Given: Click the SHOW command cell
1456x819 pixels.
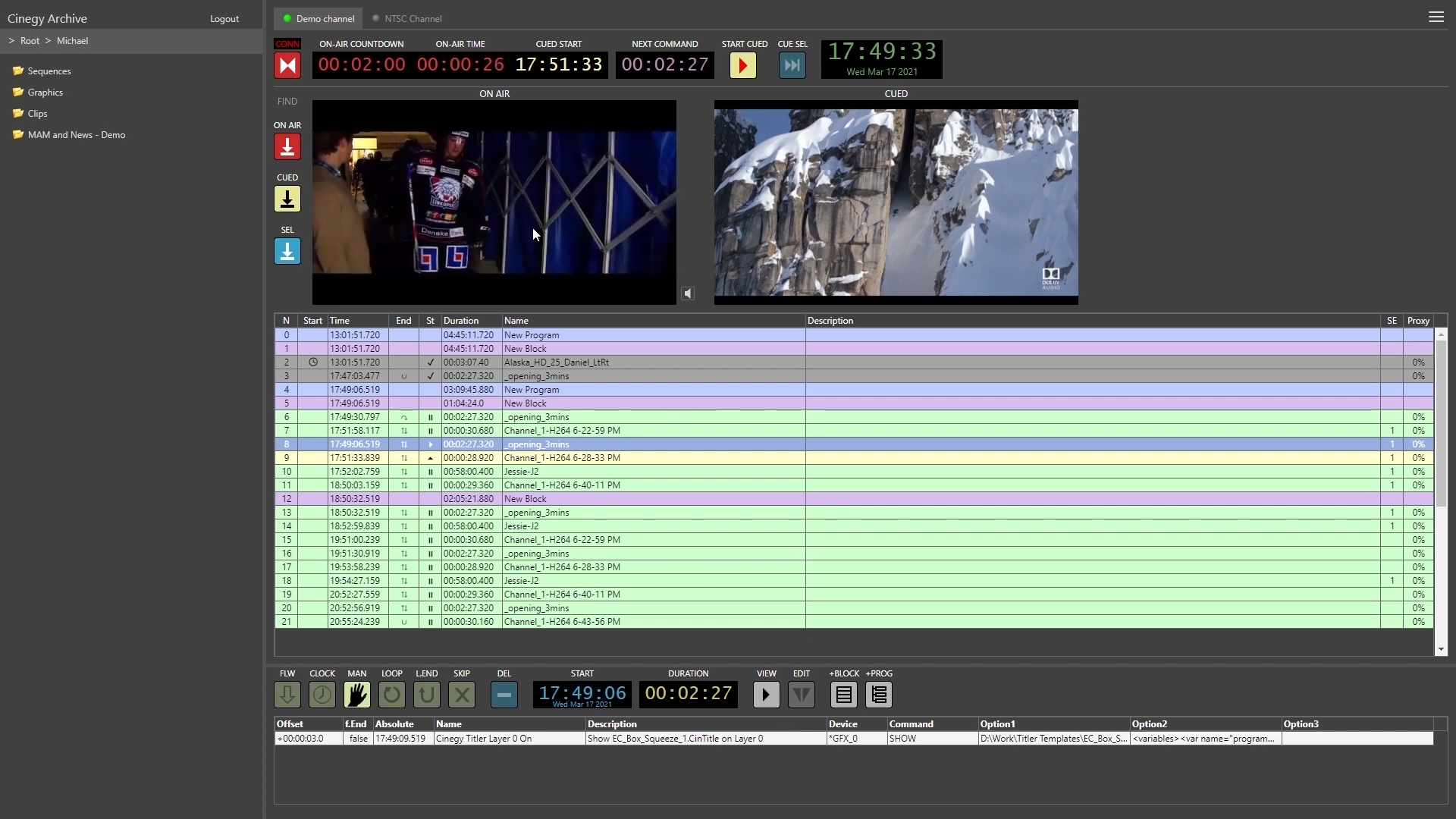Looking at the screenshot, I should (933, 739).
